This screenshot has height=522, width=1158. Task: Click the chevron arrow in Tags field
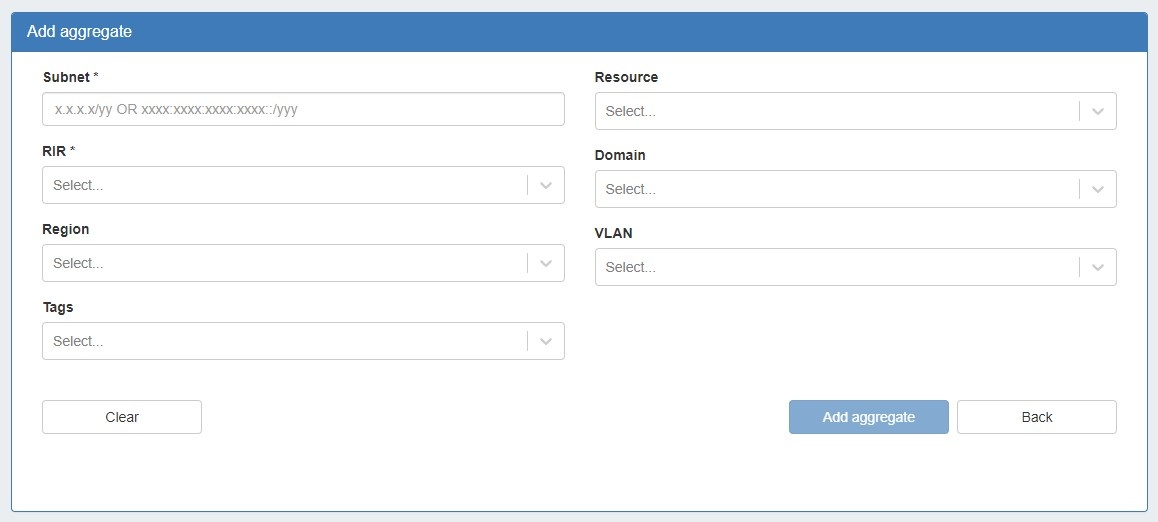coord(546,341)
